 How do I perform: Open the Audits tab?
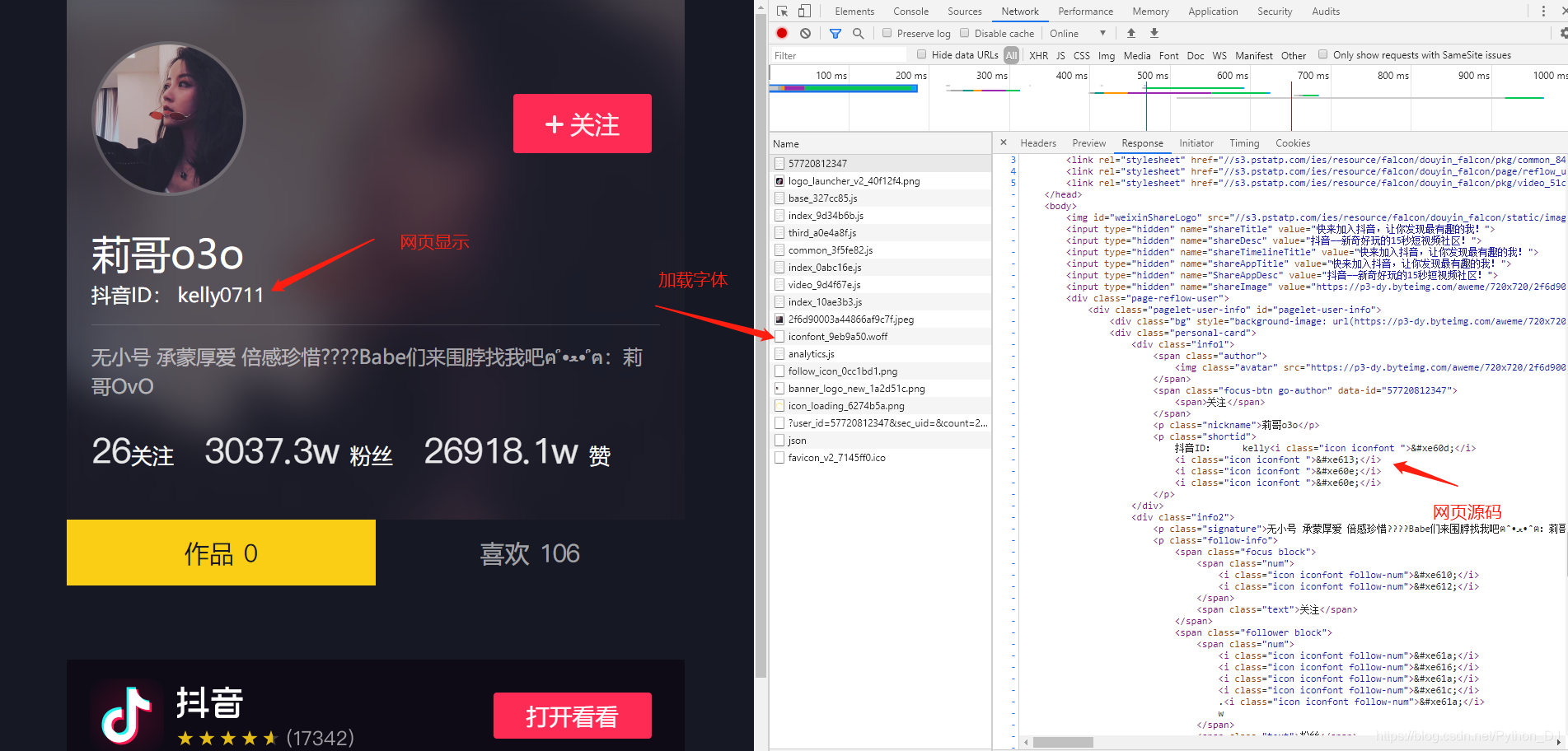pos(1326,11)
